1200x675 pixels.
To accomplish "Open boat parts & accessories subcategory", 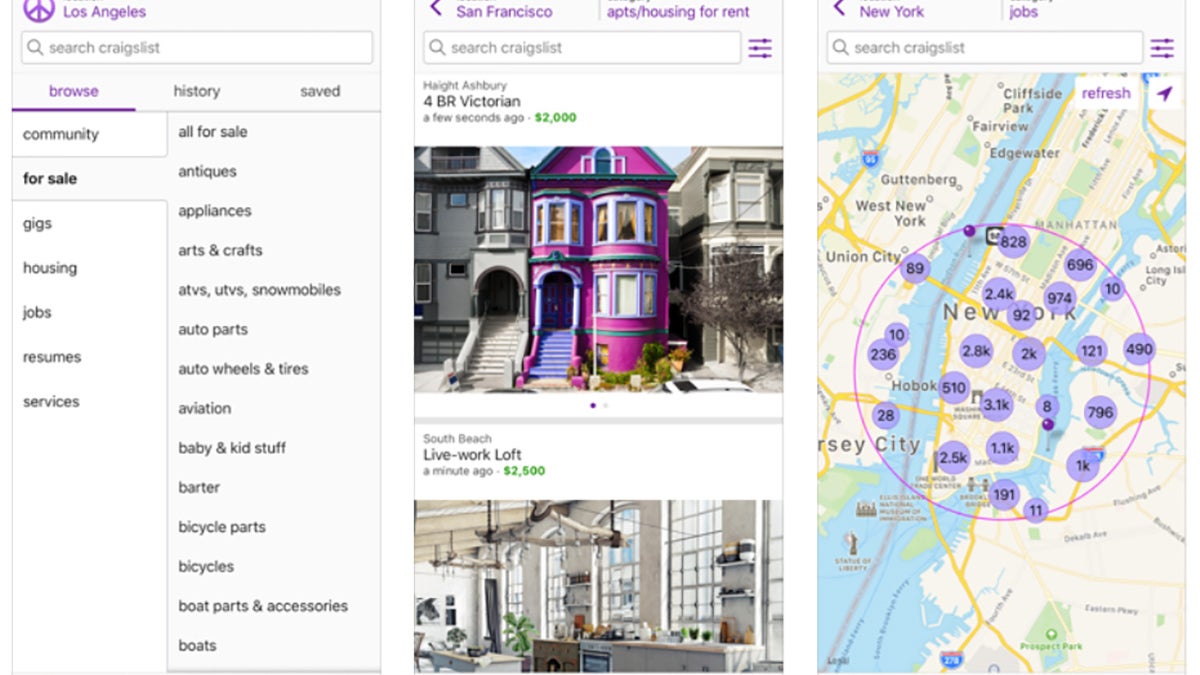I will pos(274,606).
